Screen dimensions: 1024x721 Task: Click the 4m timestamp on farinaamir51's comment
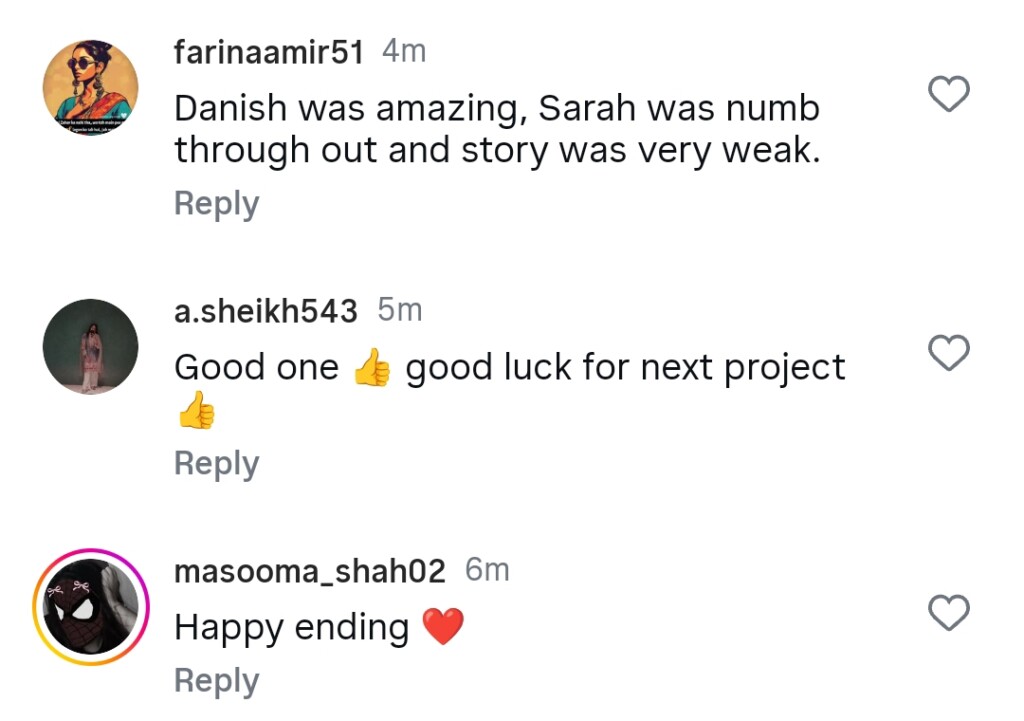click(x=404, y=52)
